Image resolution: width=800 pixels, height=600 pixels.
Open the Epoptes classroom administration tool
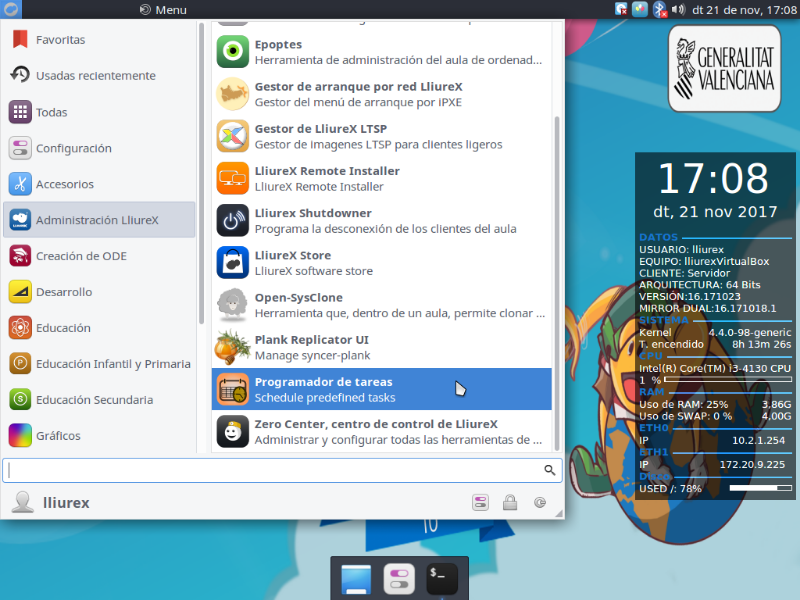[381, 52]
